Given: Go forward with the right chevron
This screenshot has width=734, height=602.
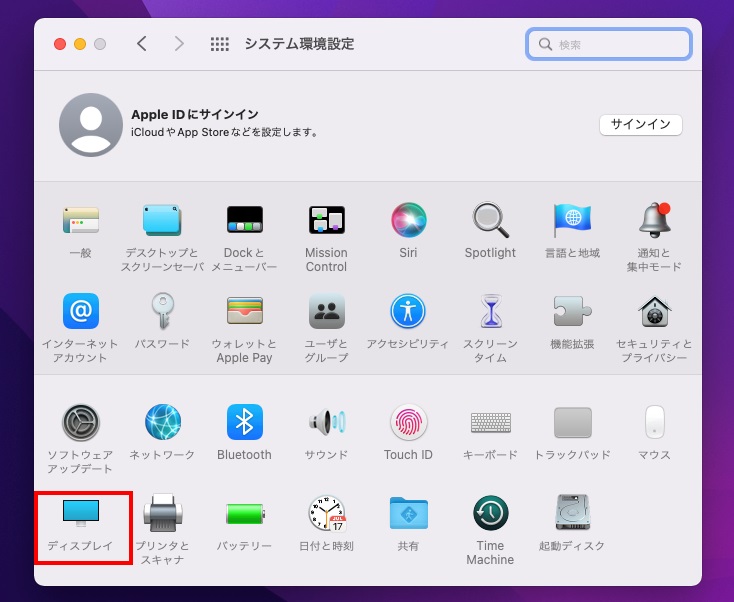Looking at the screenshot, I should tap(179, 44).
